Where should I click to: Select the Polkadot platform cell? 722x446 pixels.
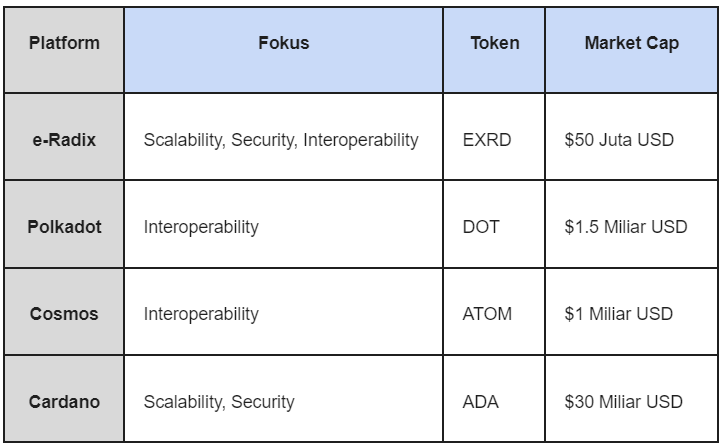click(64, 224)
